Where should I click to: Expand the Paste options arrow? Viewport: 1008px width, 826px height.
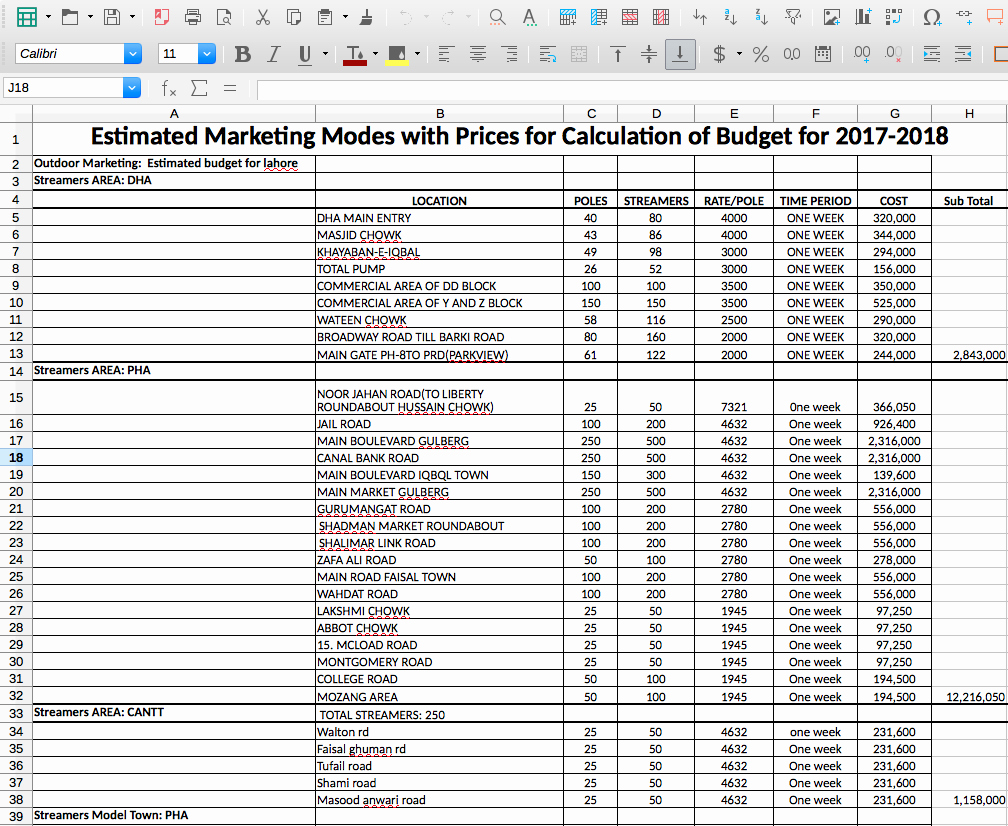pos(345,17)
